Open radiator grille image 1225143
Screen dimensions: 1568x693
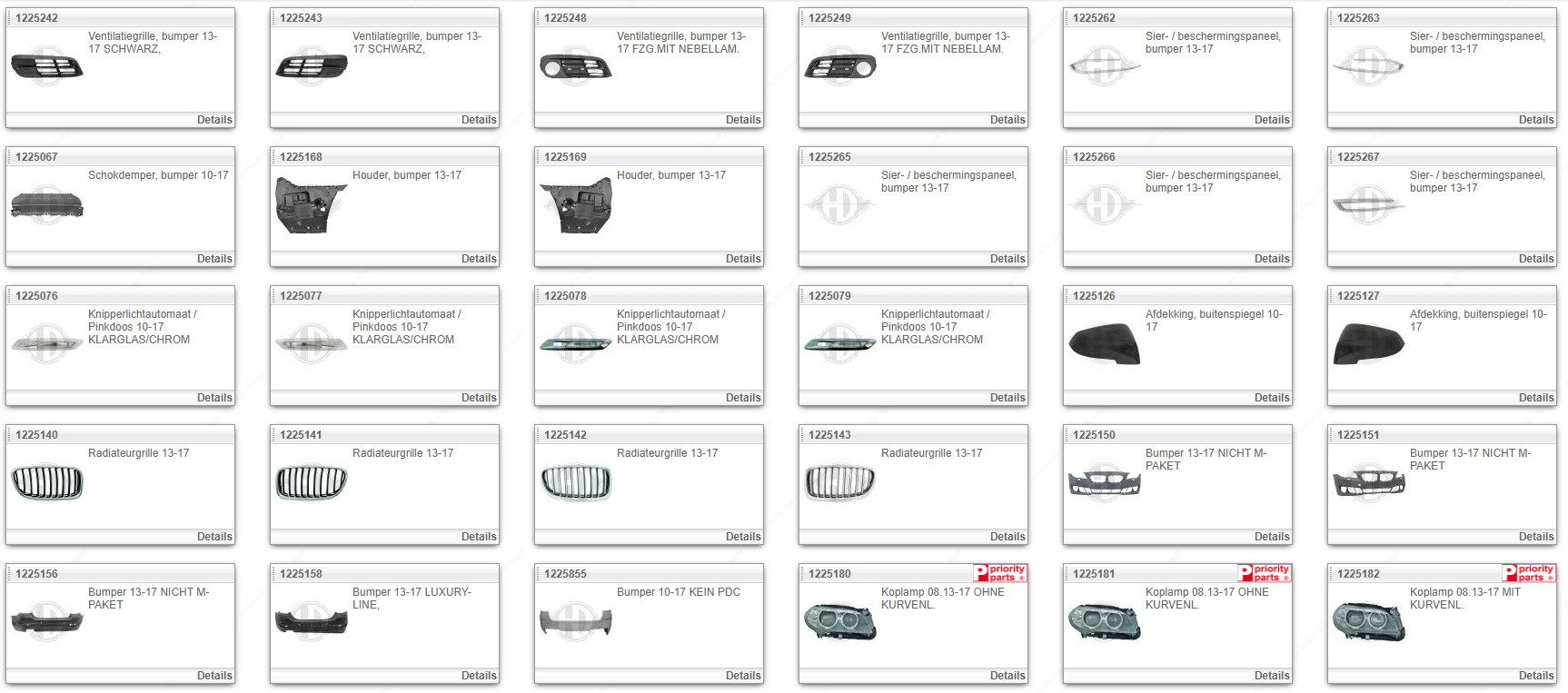click(840, 483)
